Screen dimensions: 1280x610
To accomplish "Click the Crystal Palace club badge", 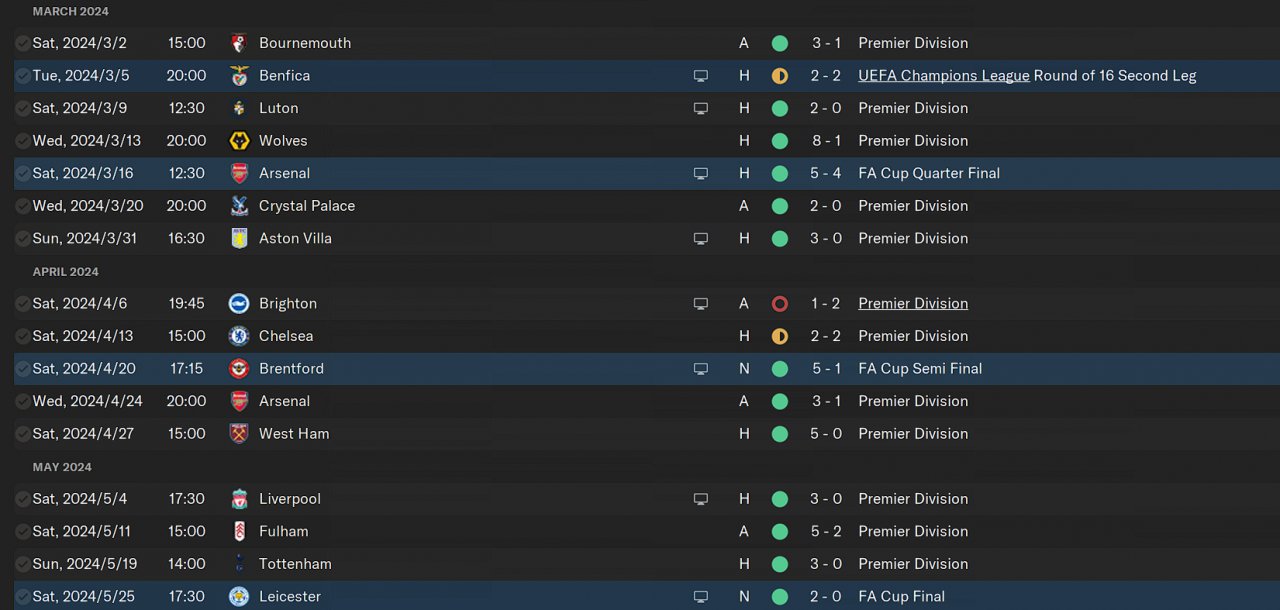I will 239,206.
